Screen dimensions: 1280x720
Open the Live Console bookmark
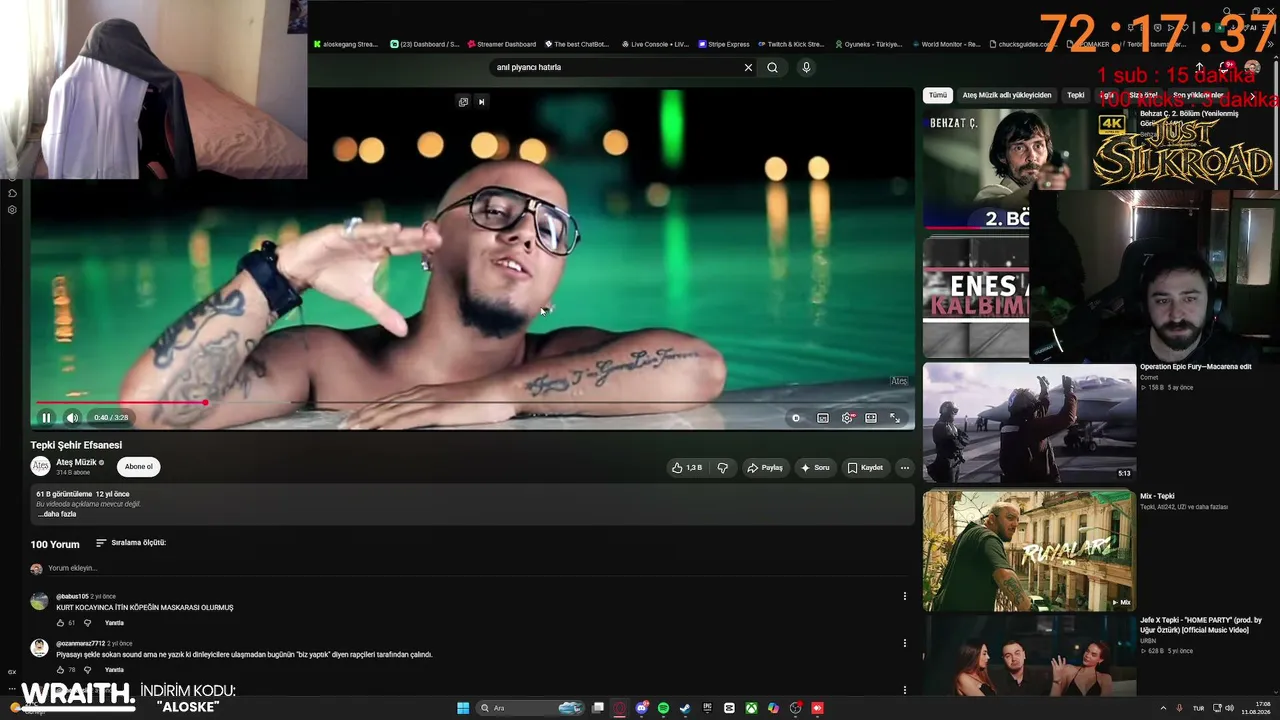click(656, 44)
